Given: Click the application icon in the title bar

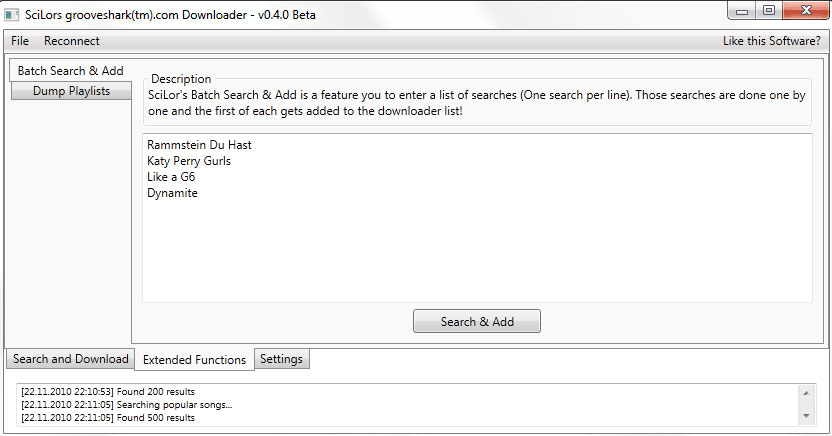Looking at the screenshot, I should [13, 13].
